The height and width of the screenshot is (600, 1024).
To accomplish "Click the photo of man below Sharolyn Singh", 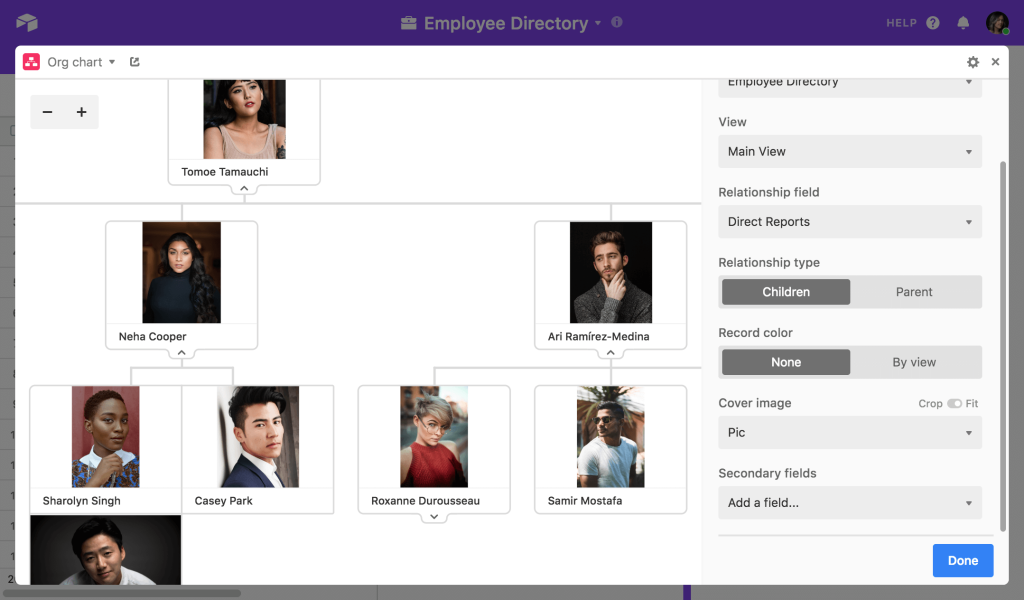I will click(106, 550).
